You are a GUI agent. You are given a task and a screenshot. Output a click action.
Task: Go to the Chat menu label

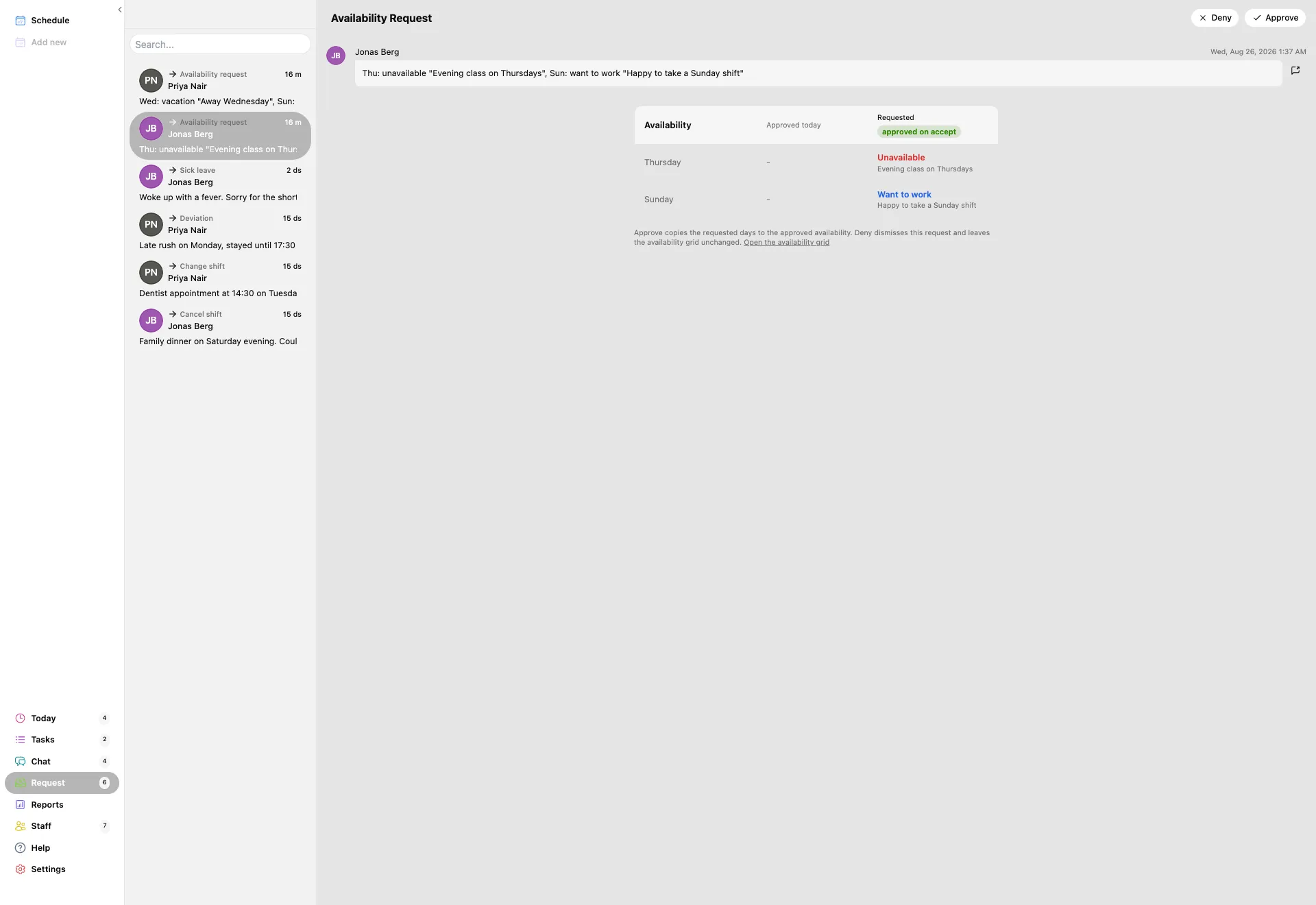click(40, 762)
